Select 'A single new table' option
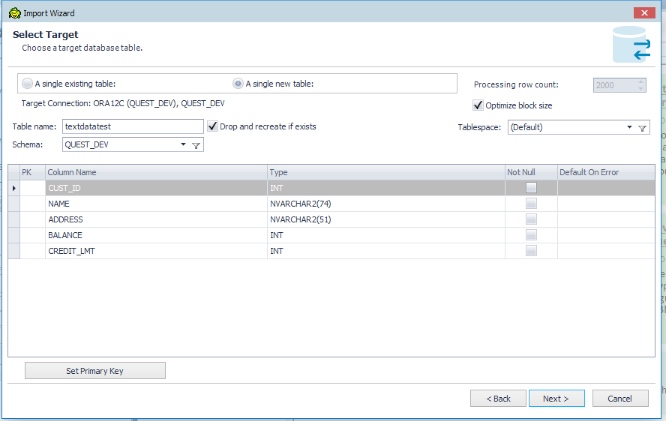The width and height of the screenshot is (666, 421). (x=238, y=84)
